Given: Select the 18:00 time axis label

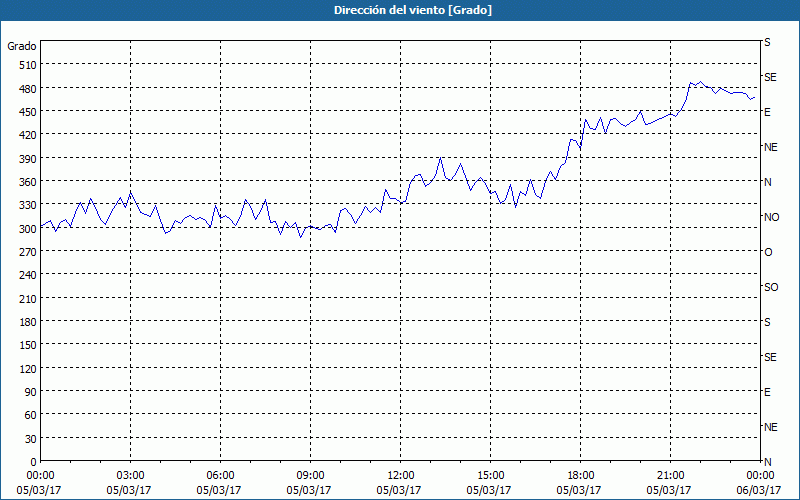Looking at the screenshot, I should (579, 476).
